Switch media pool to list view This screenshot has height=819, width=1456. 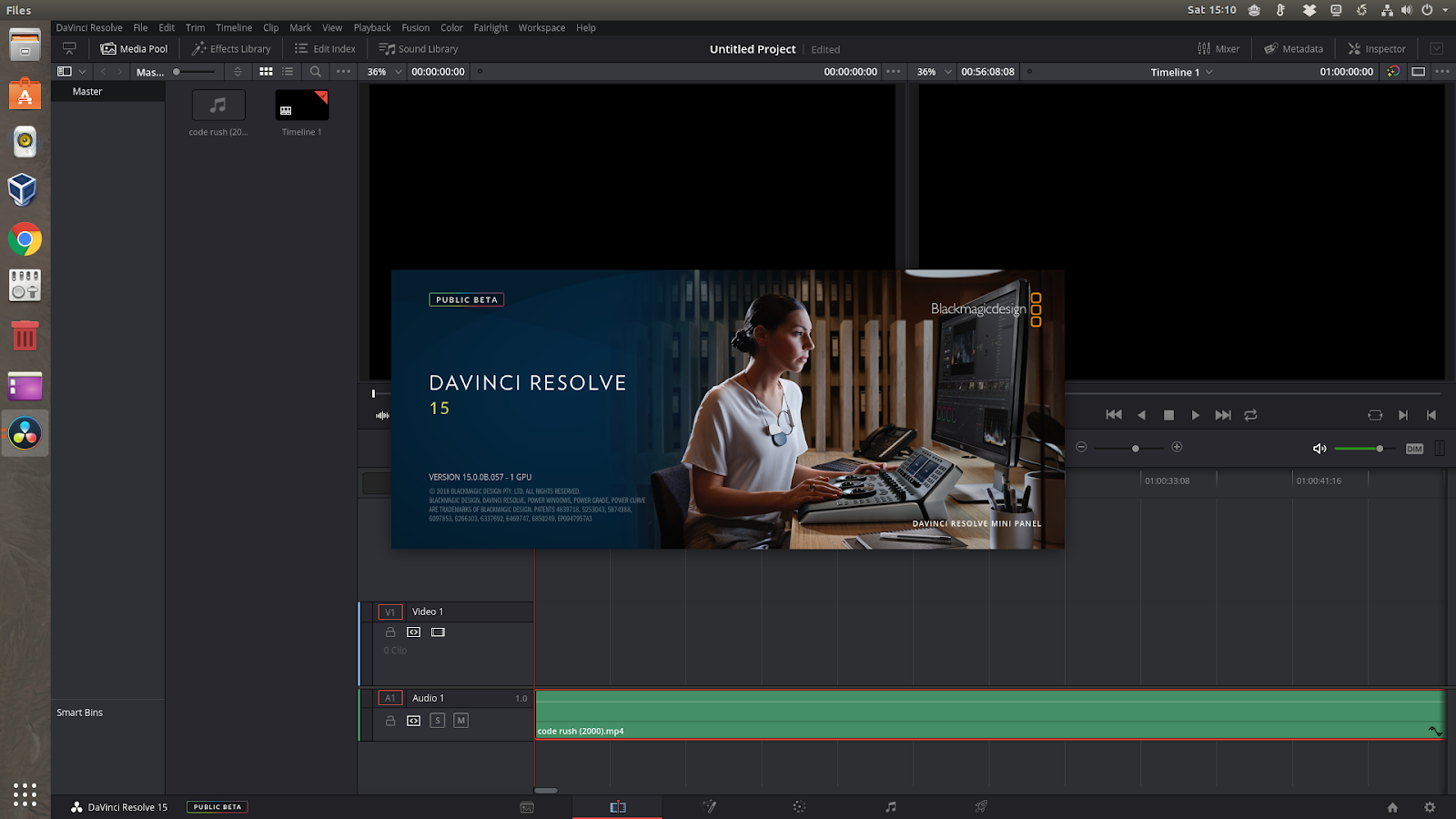pos(288,72)
